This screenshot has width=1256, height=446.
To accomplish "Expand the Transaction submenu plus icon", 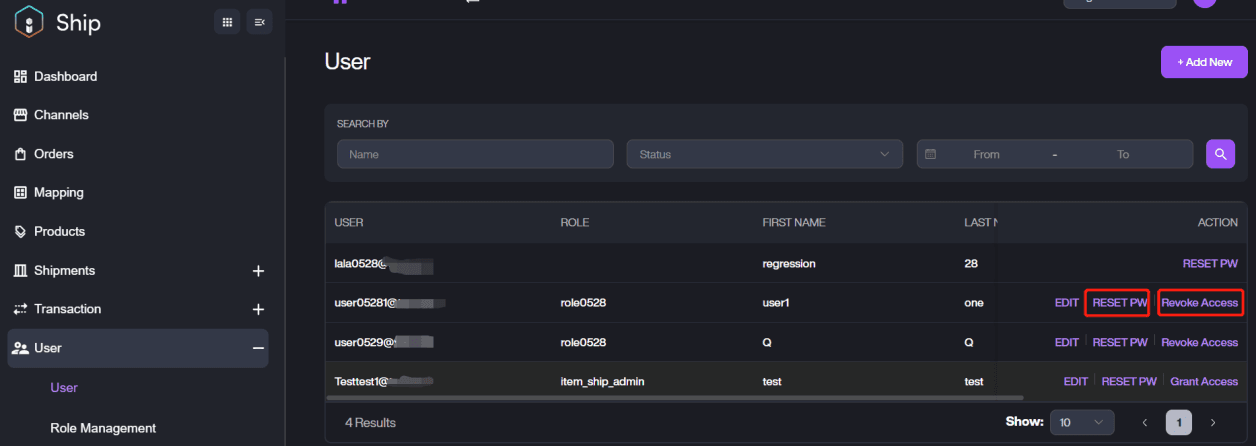I will pyautogui.click(x=258, y=310).
